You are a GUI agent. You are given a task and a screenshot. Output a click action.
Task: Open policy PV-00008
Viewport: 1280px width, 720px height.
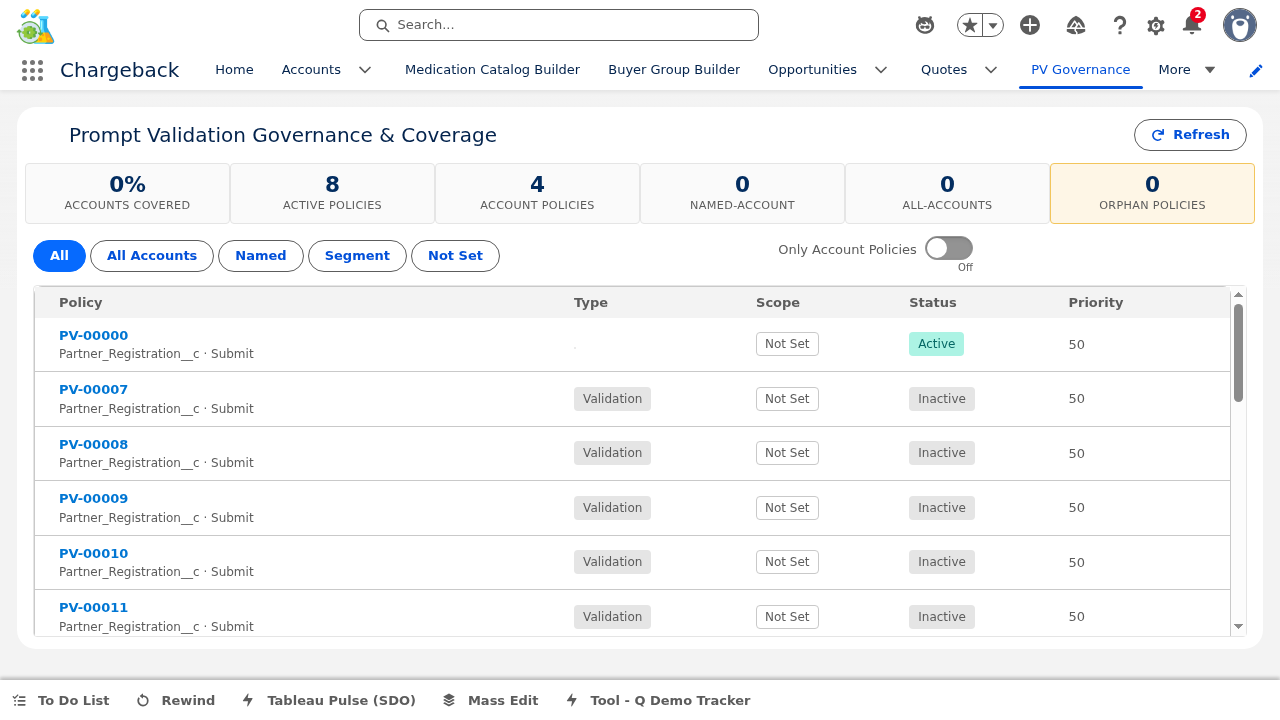(93, 445)
